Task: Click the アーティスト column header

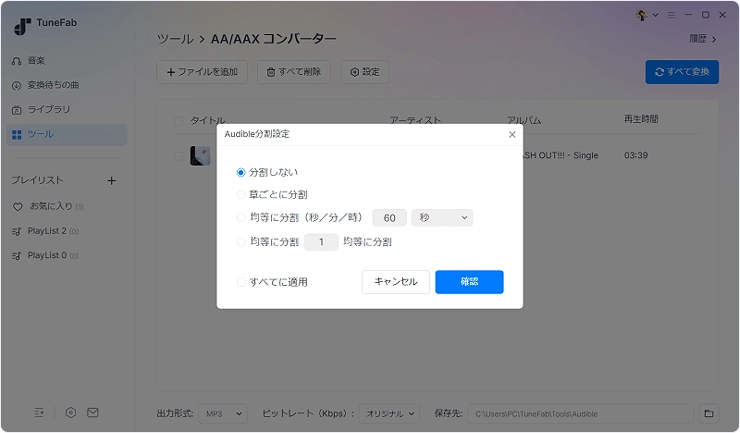Action: [x=415, y=120]
